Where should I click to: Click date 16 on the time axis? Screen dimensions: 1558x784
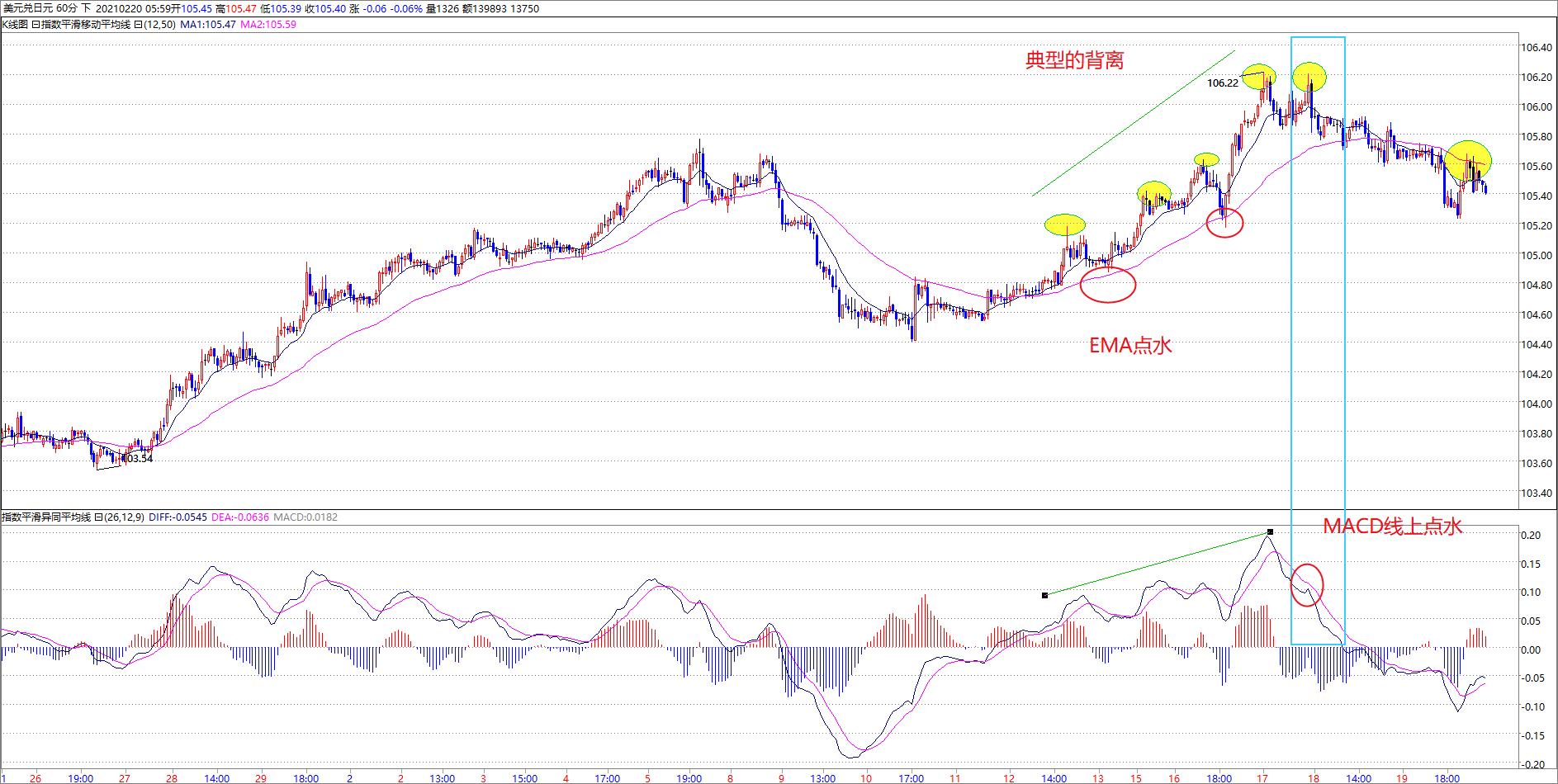[1174, 777]
